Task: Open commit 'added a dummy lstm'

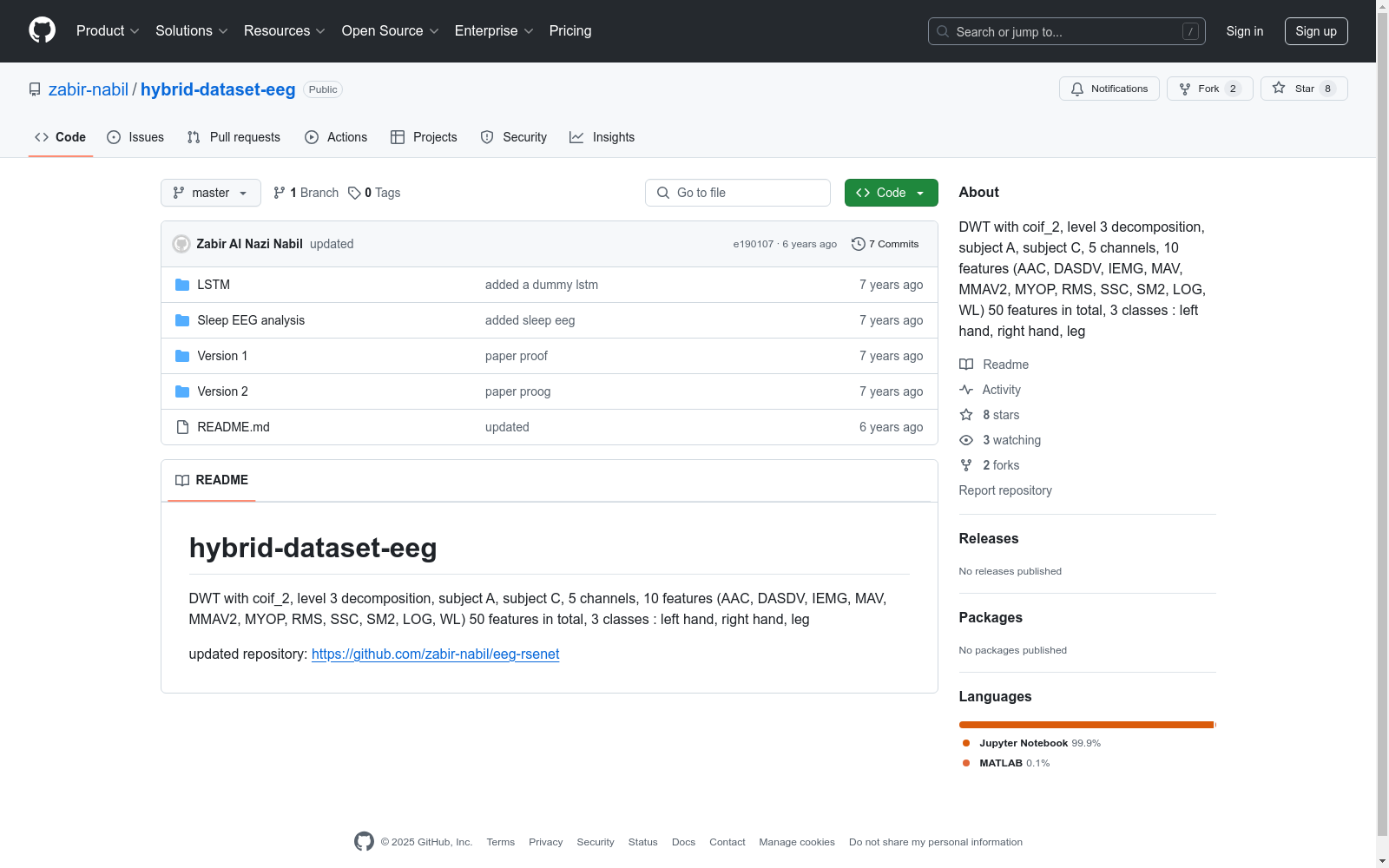Action: pos(542,285)
